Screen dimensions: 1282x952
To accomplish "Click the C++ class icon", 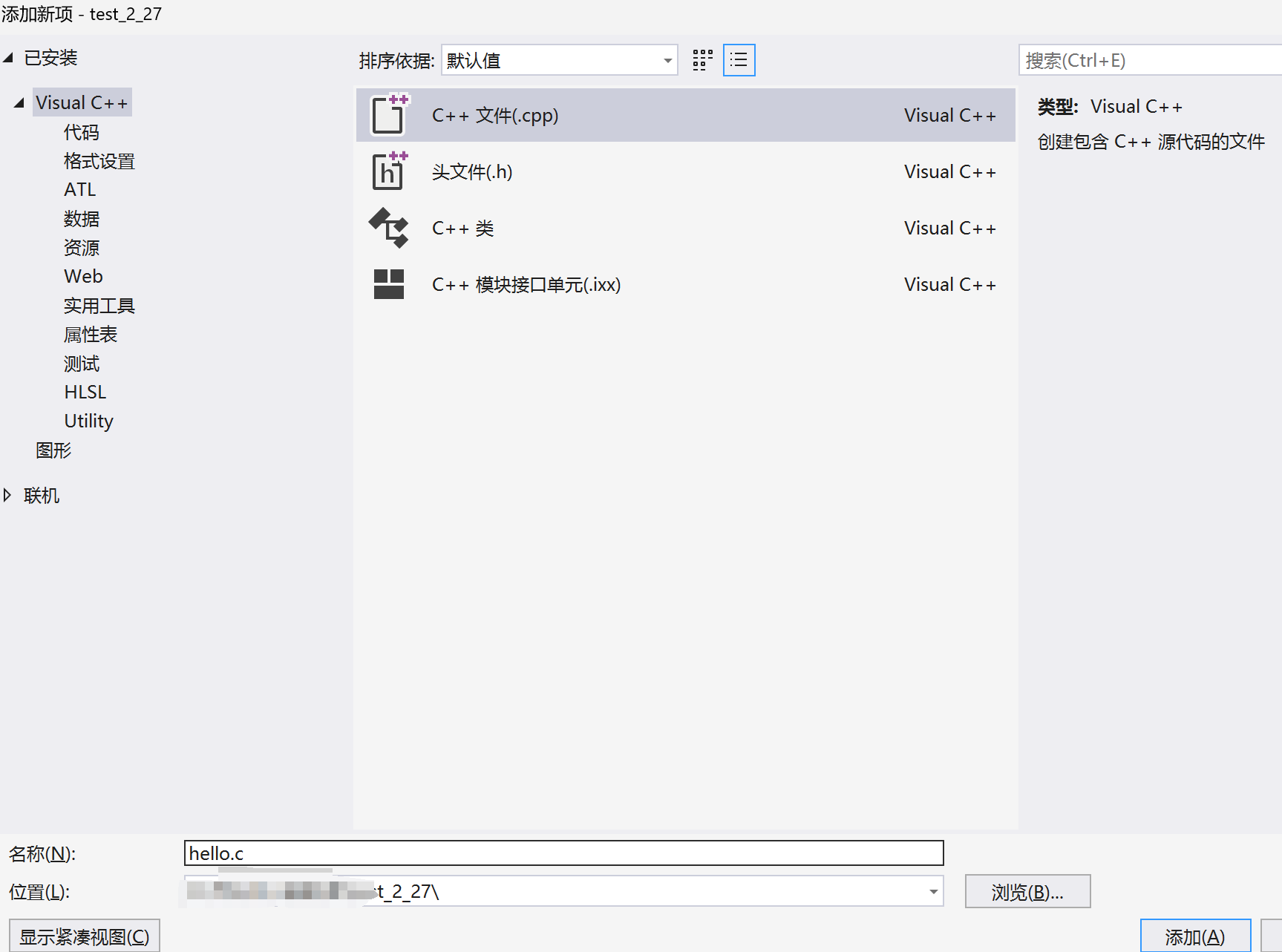I will (x=389, y=228).
